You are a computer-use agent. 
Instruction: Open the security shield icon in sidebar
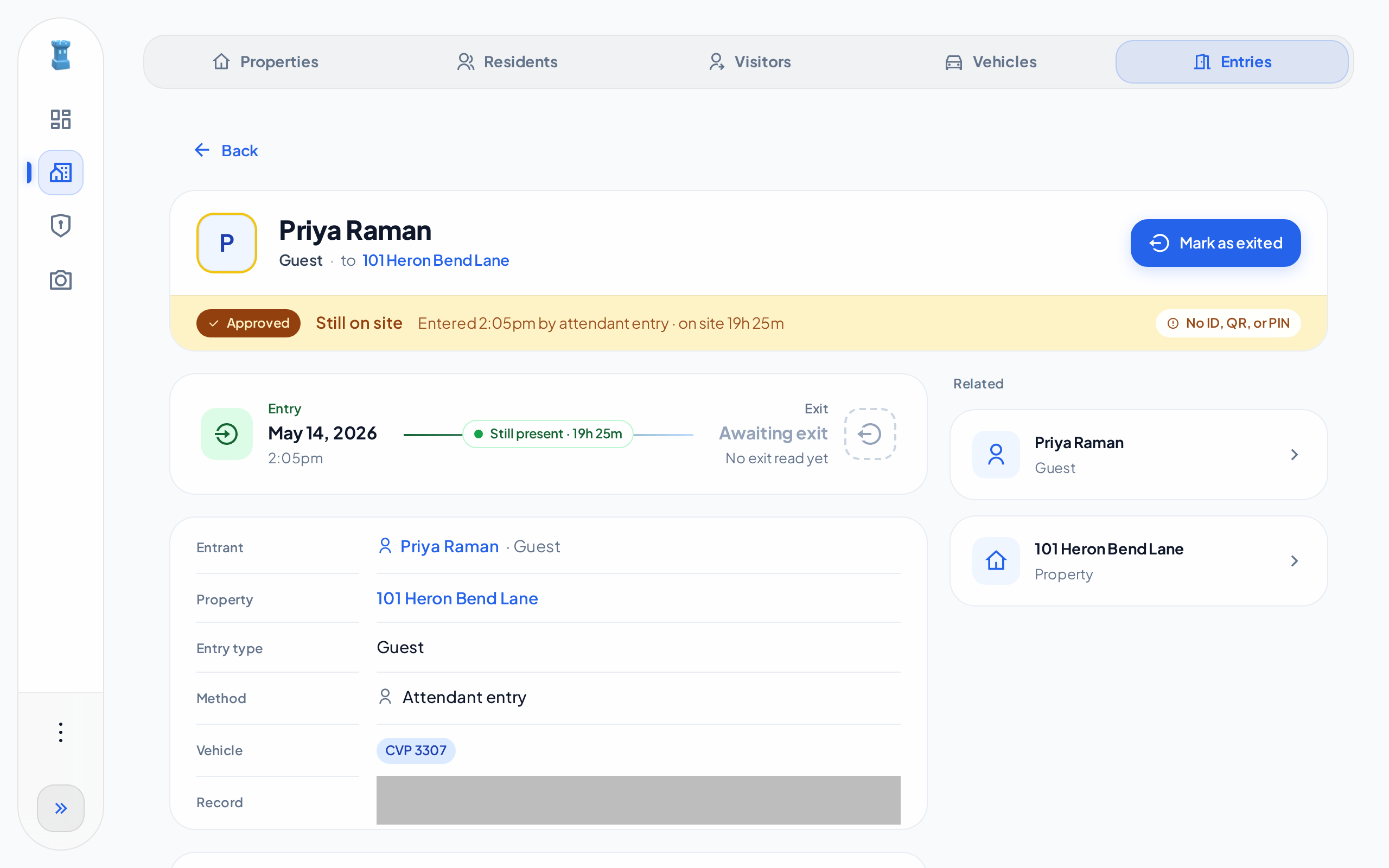tap(61, 226)
